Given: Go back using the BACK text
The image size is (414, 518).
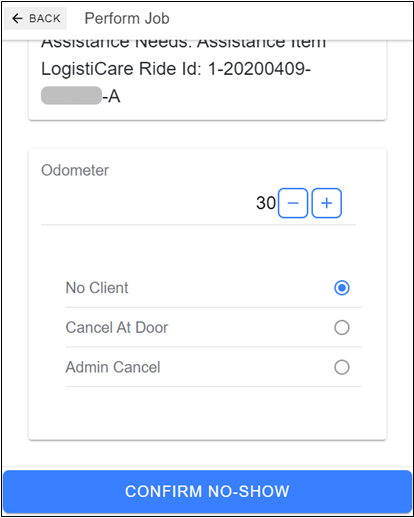Looking at the screenshot, I should click(x=45, y=19).
